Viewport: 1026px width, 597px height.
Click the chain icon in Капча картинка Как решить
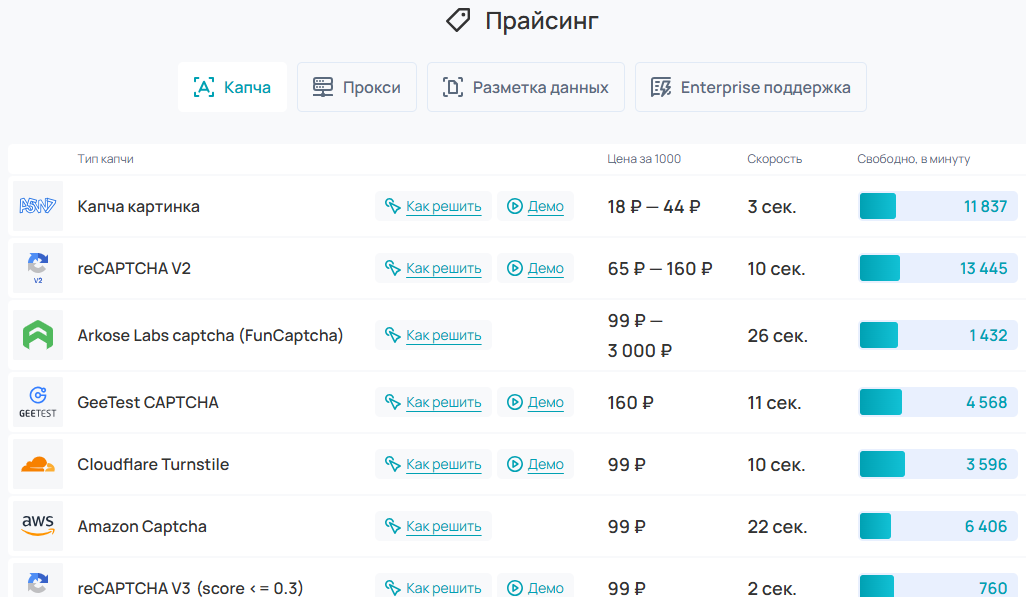394,206
